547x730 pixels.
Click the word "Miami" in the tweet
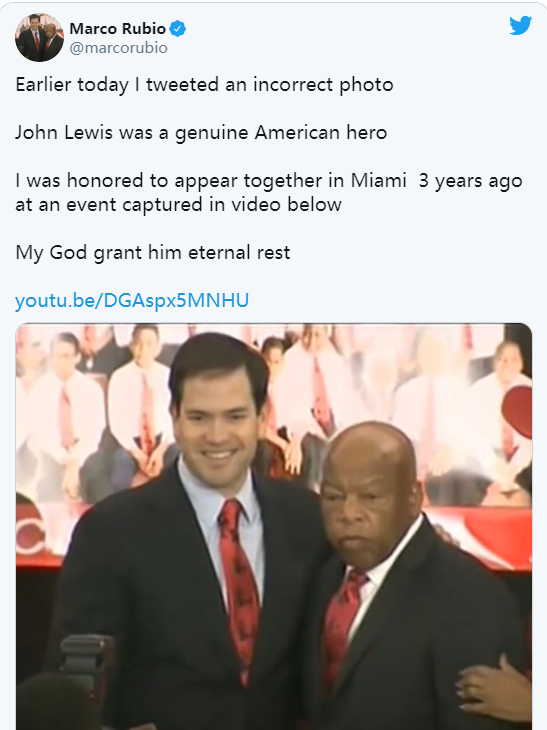click(378, 180)
